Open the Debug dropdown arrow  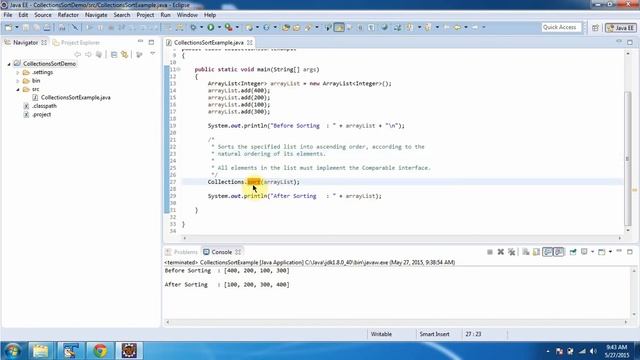pos(201,27)
